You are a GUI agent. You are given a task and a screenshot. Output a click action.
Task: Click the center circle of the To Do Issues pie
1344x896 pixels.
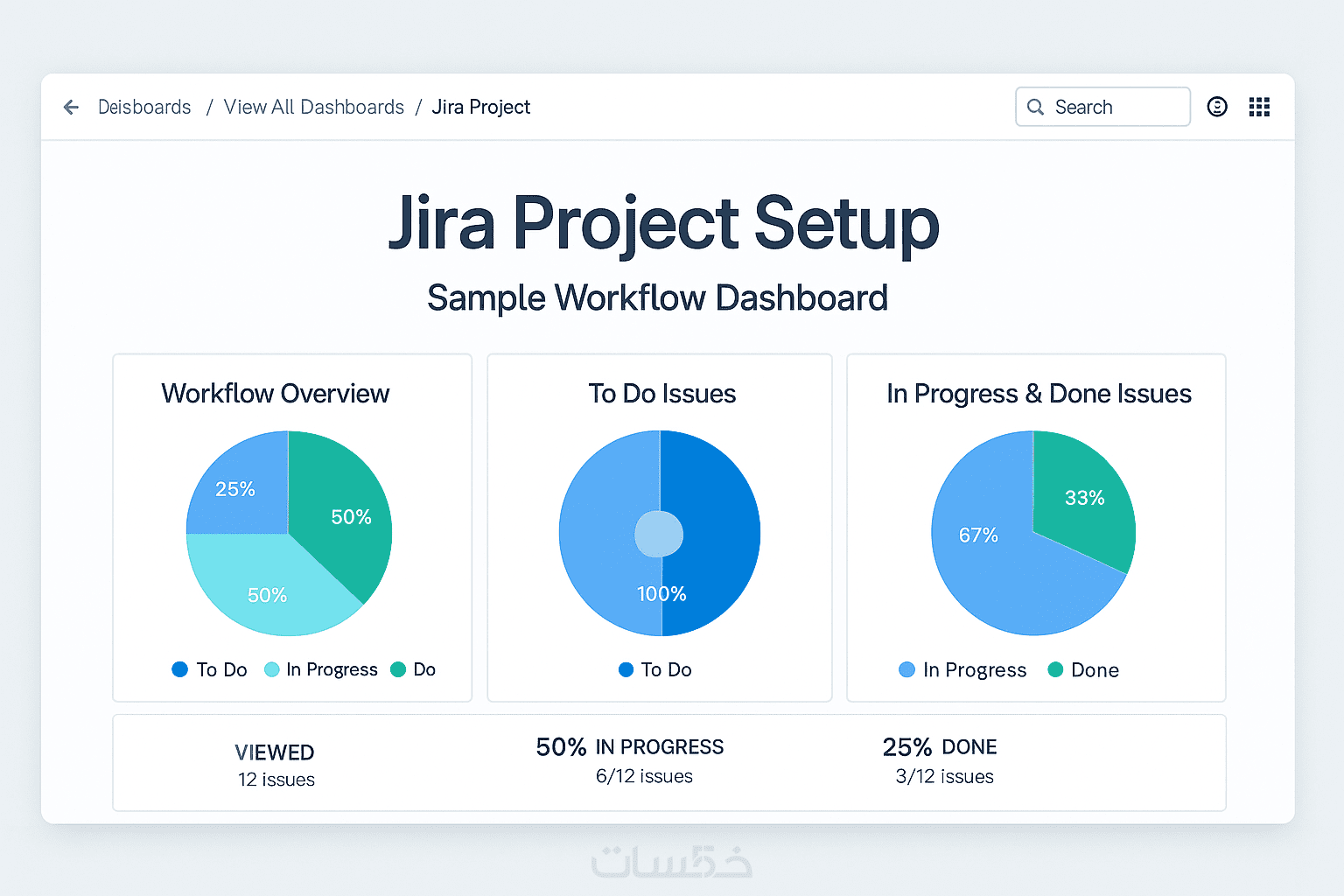pos(659,534)
